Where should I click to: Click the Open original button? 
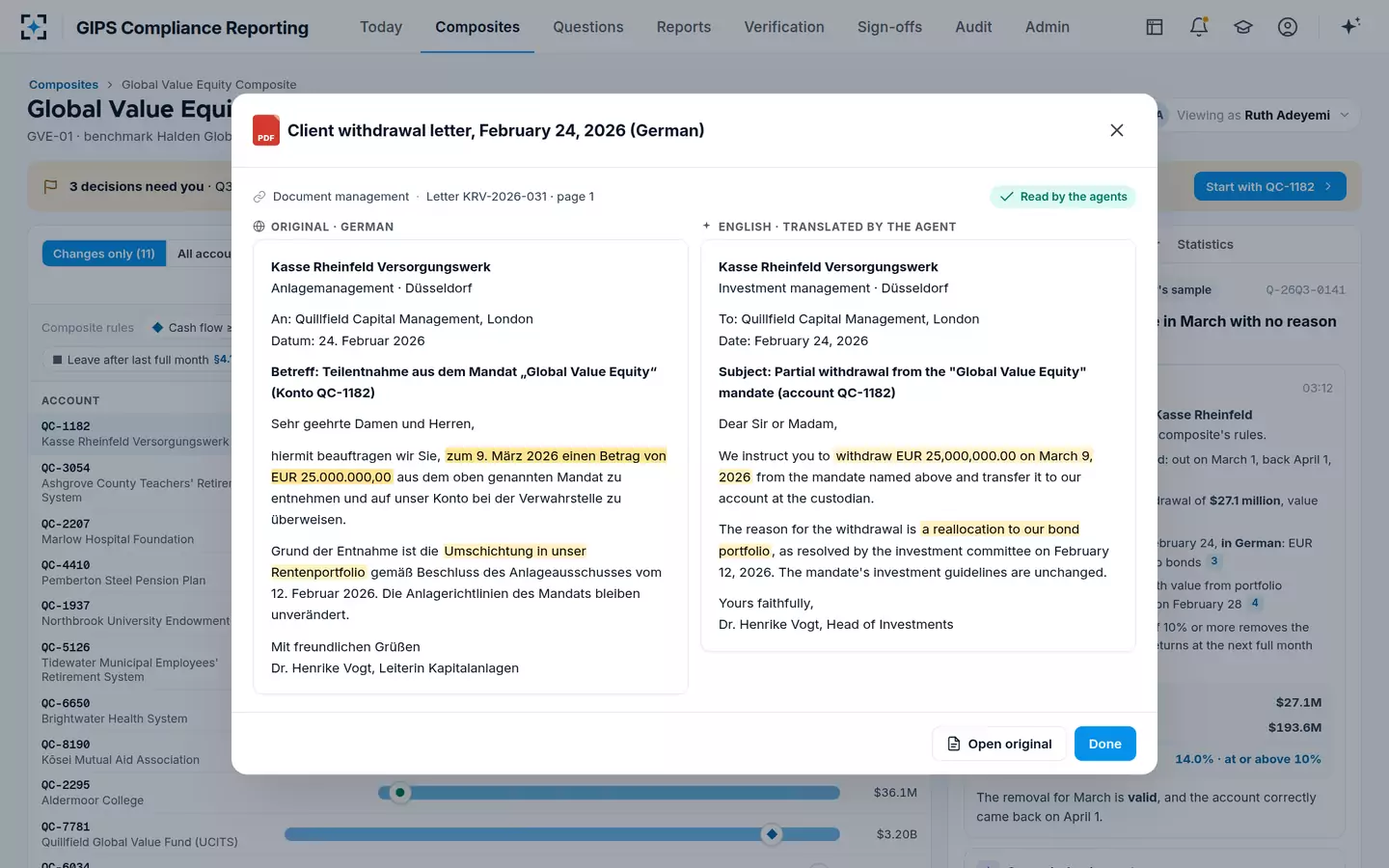(x=999, y=744)
